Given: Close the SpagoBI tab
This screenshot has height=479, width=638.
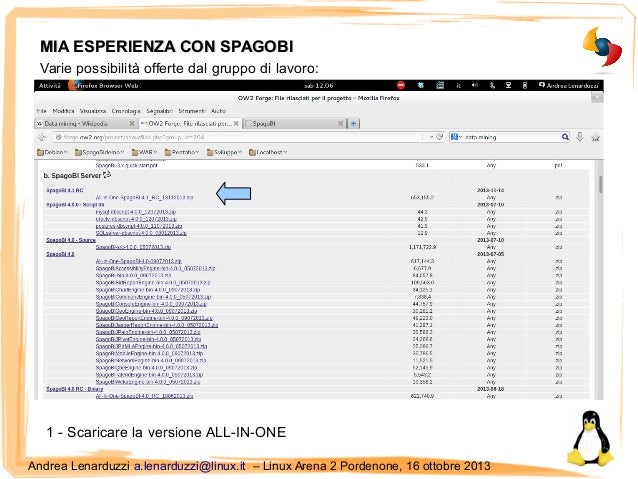Looking at the screenshot, I should [x=341, y=123].
